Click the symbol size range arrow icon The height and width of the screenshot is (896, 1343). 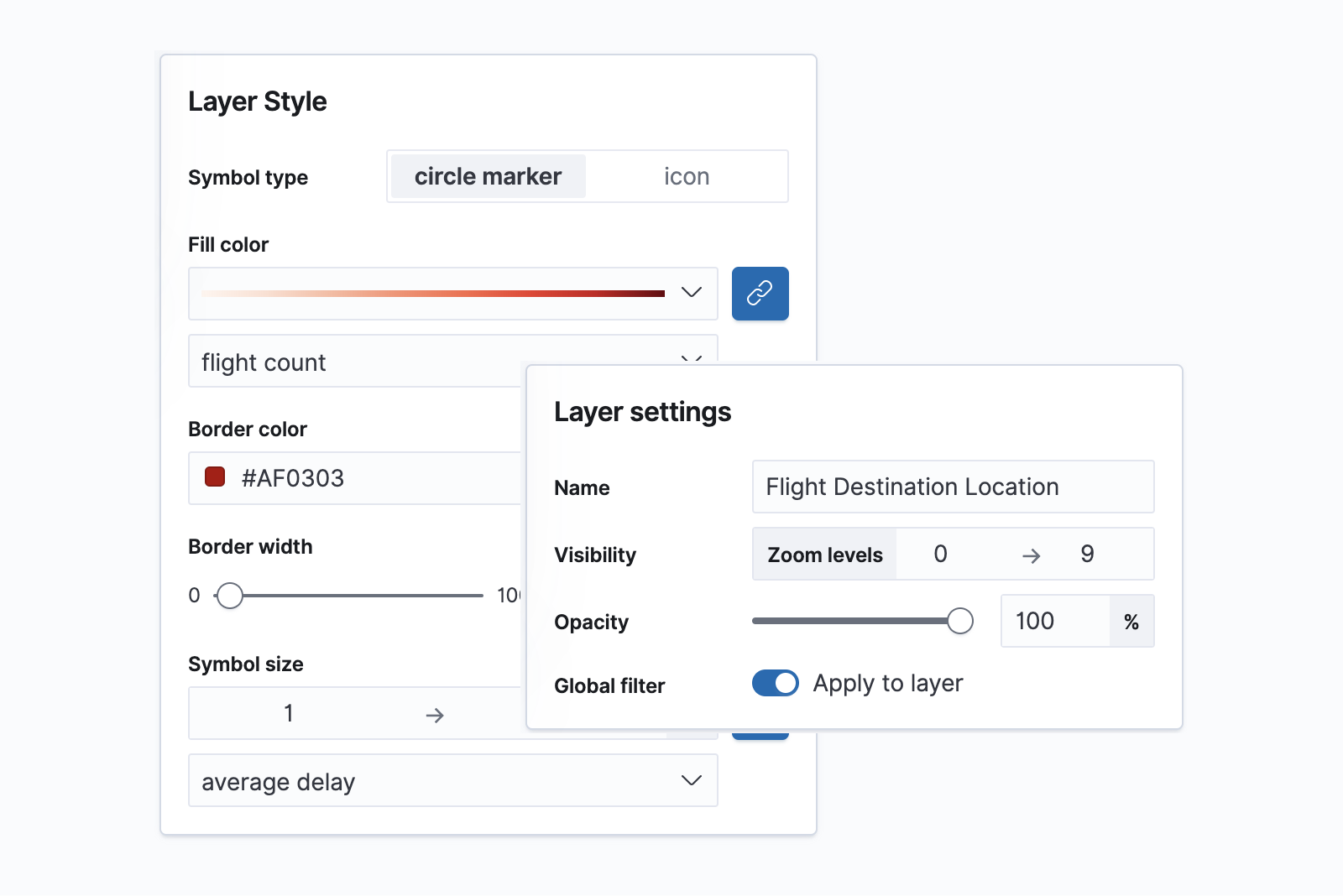tap(435, 715)
